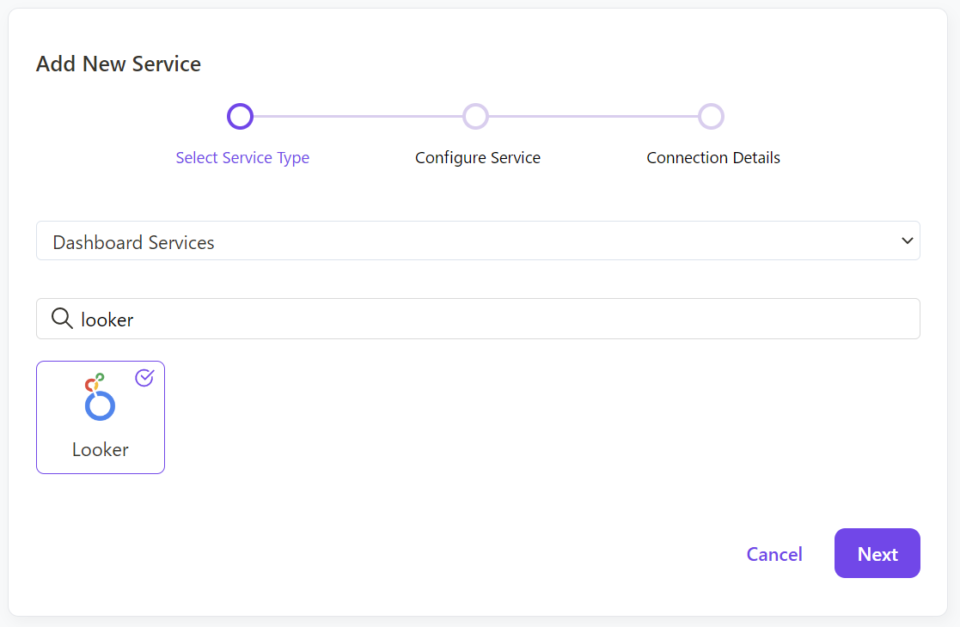Image resolution: width=960 pixels, height=627 pixels.
Task: Expand the service category selector
Action: click(x=478, y=240)
